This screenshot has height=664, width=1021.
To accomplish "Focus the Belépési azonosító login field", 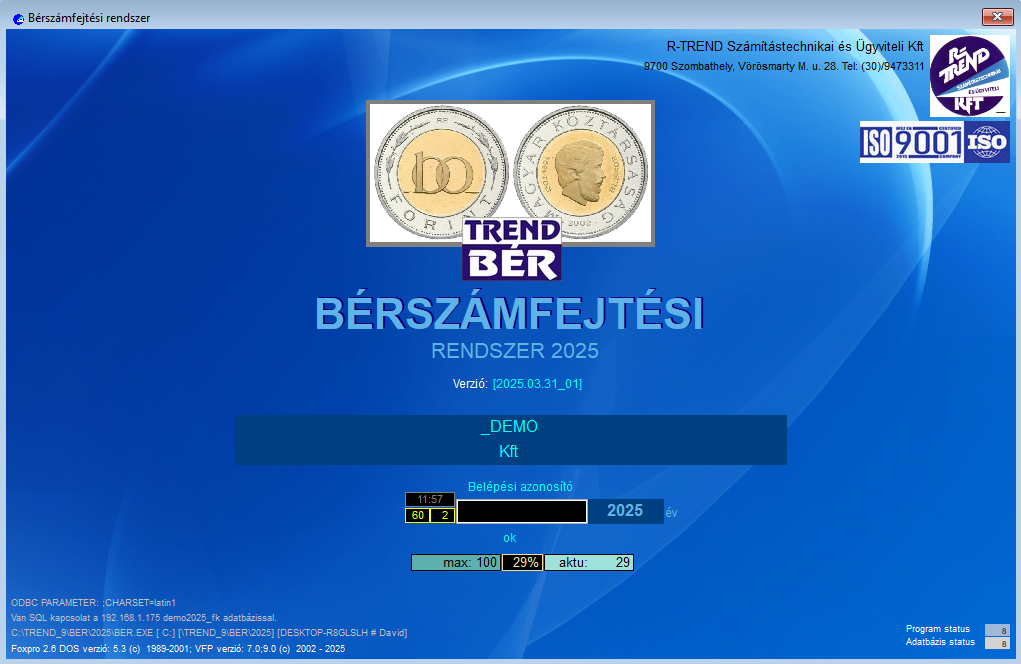I will 522,511.
